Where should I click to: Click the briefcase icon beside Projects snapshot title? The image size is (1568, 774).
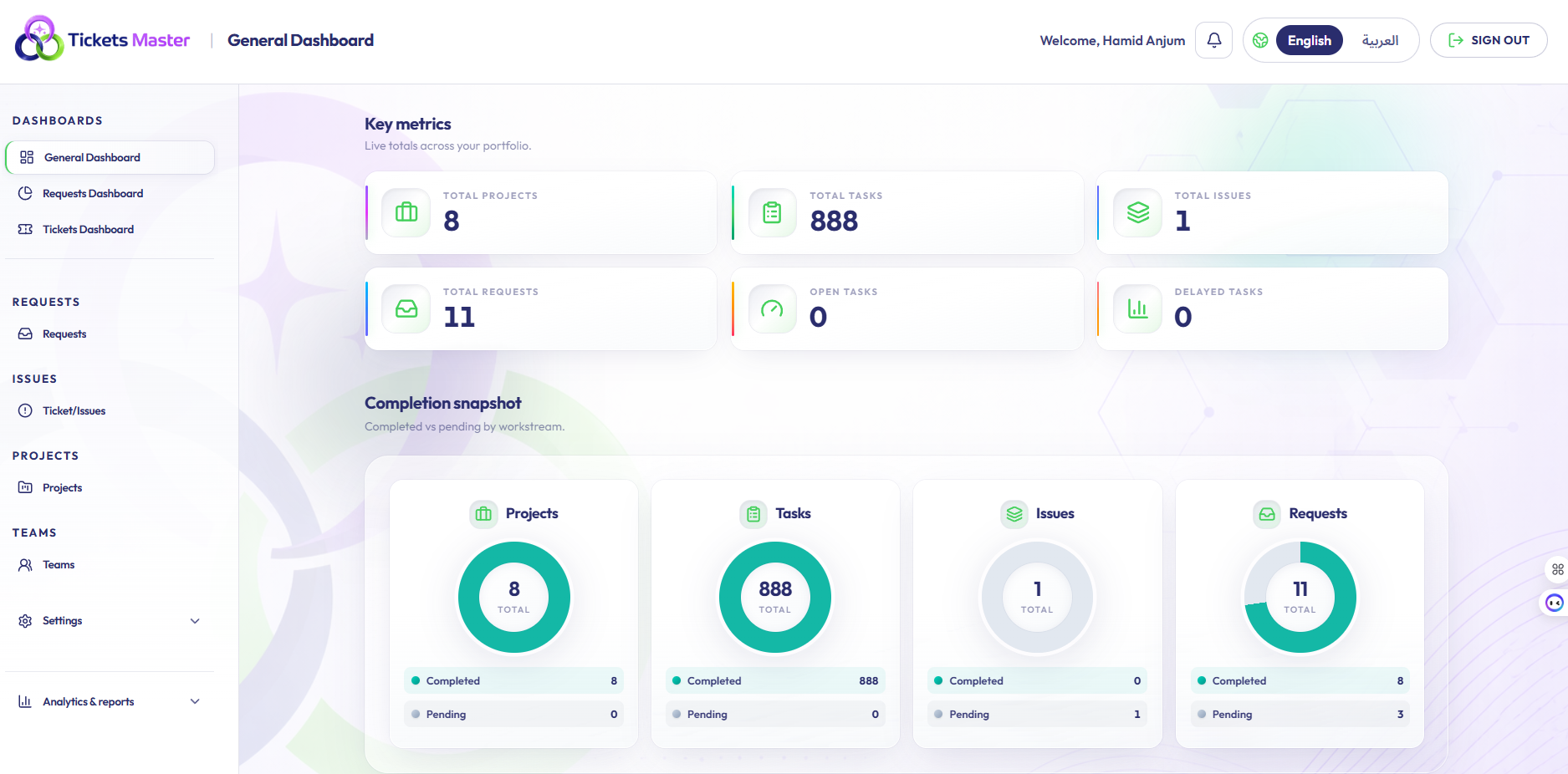coord(483,514)
